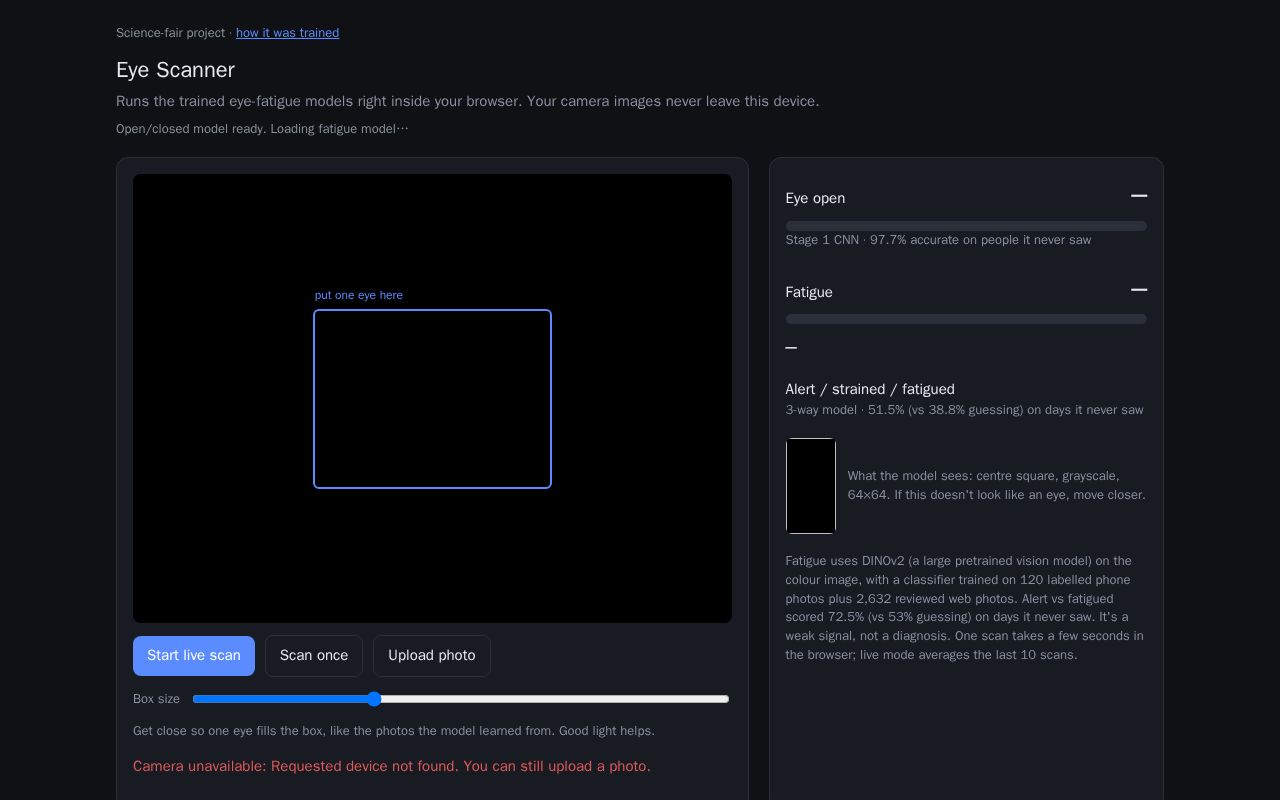The height and width of the screenshot is (800, 1280).
Task: Click the Start live scan button
Action: [194, 656]
